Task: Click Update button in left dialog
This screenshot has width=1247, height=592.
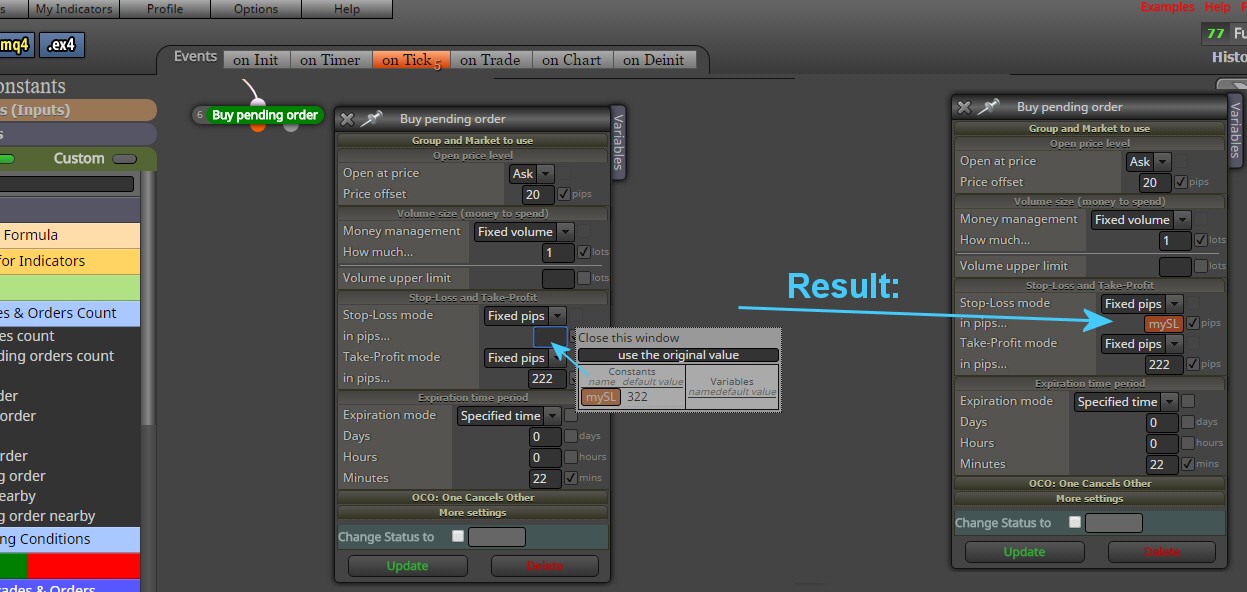Action: 407,566
